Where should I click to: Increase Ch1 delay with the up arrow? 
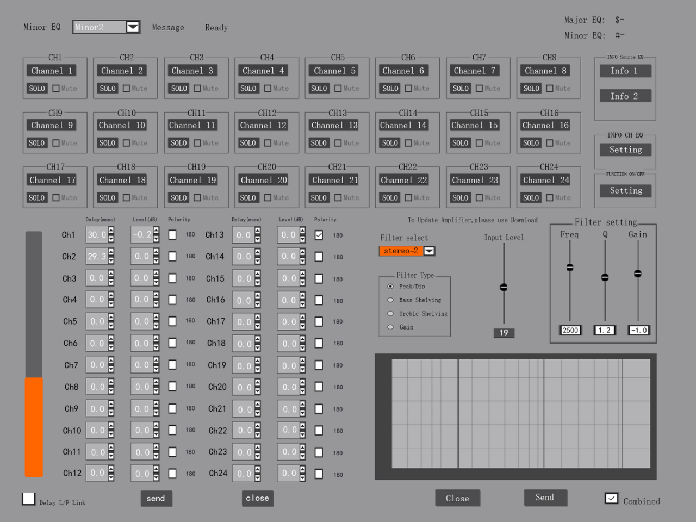point(110,231)
